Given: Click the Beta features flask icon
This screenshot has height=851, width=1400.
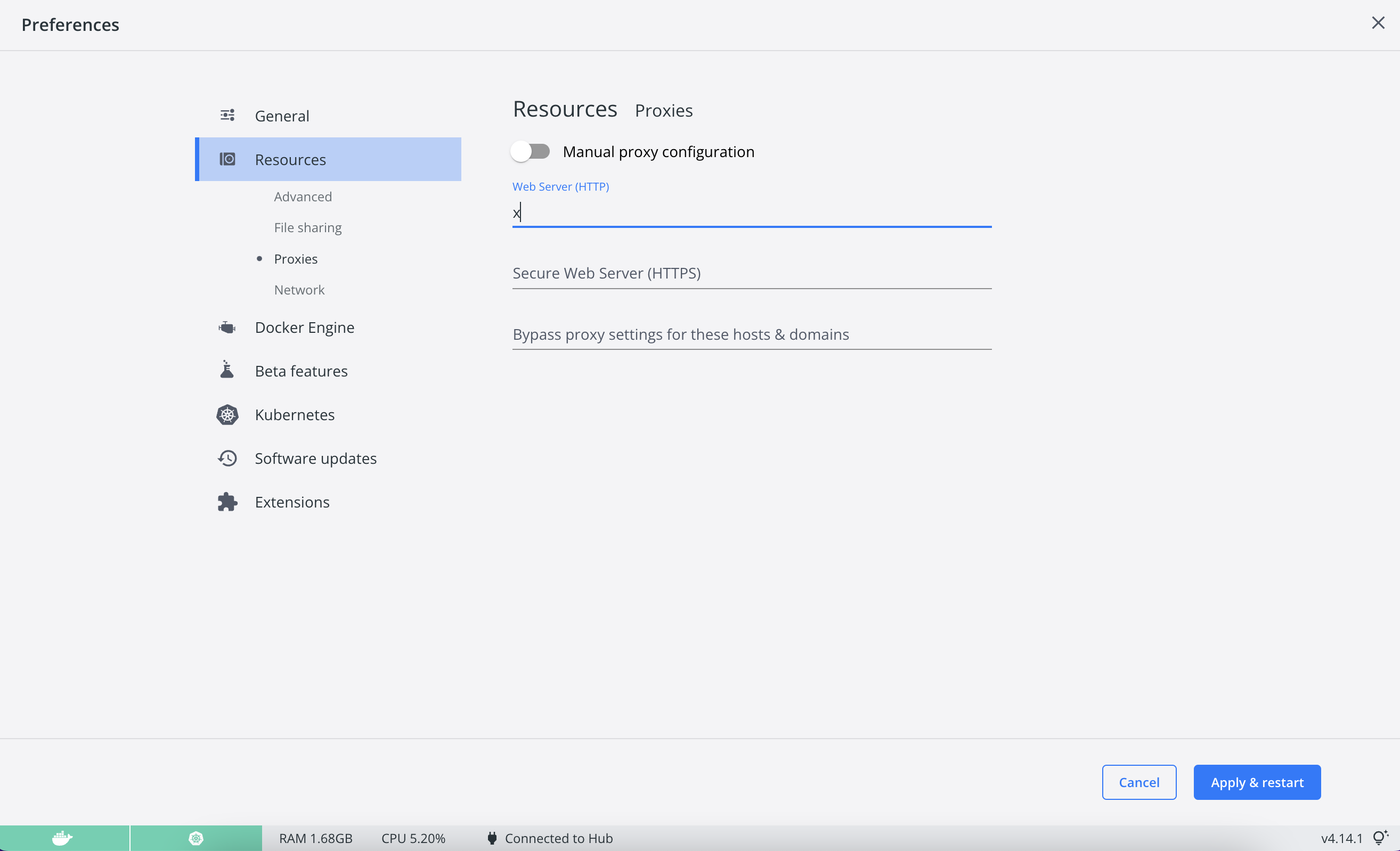Looking at the screenshot, I should click(x=227, y=370).
